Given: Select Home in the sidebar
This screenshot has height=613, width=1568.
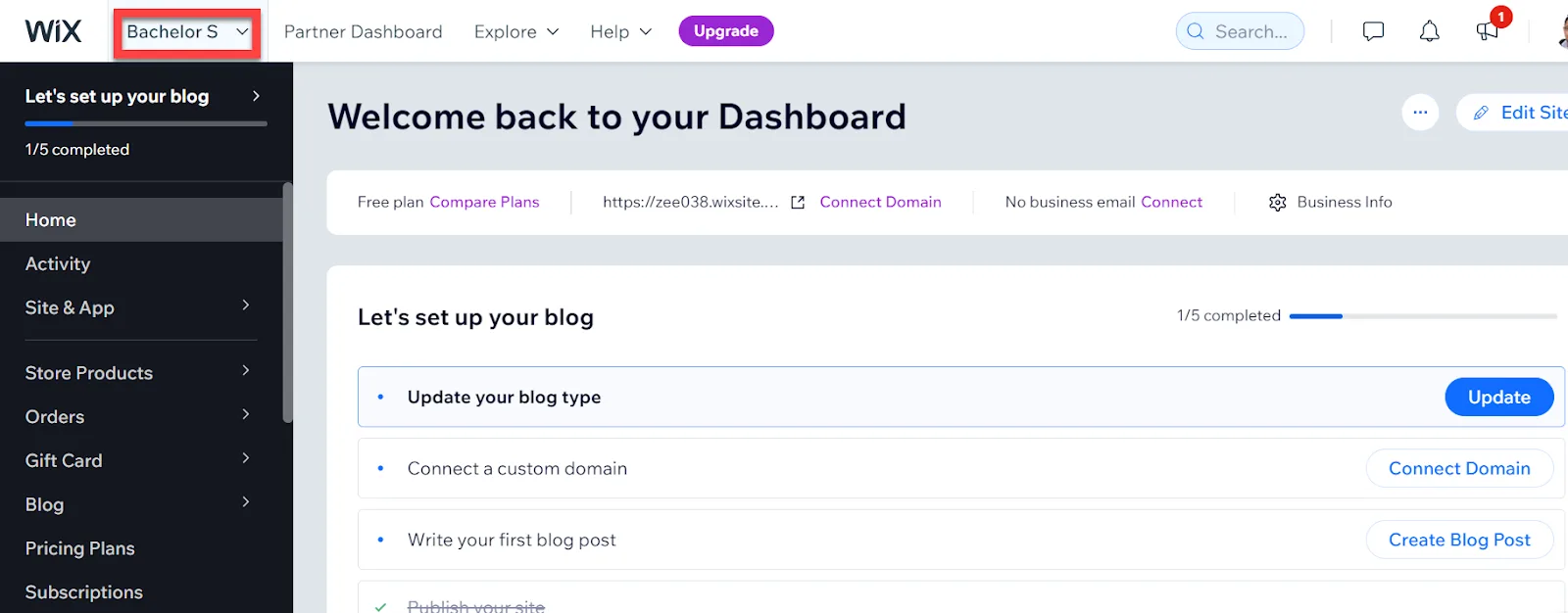Looking at the screenshot, I should tap(142, 219).
